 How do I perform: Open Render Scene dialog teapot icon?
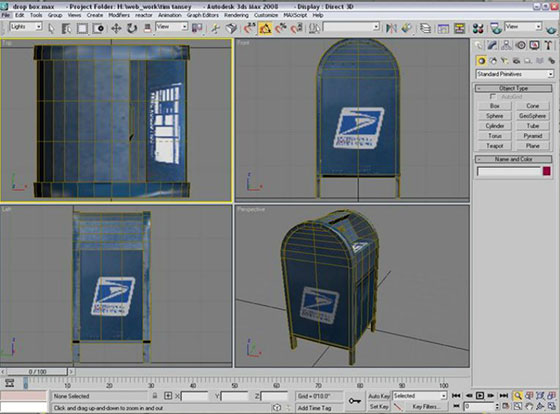(496, 28)
